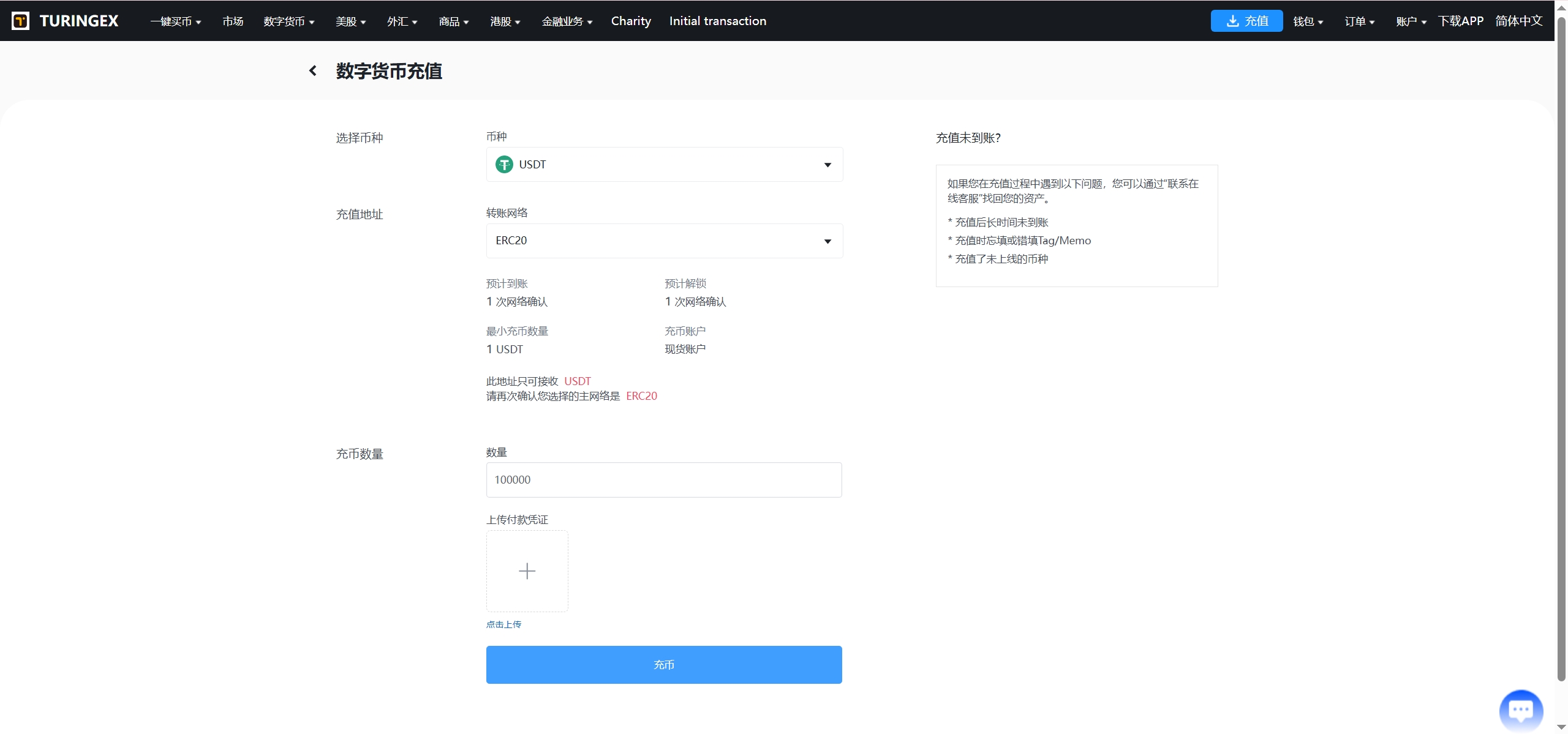Click the vertical page scrollbar

click(x=1561, y=349)
